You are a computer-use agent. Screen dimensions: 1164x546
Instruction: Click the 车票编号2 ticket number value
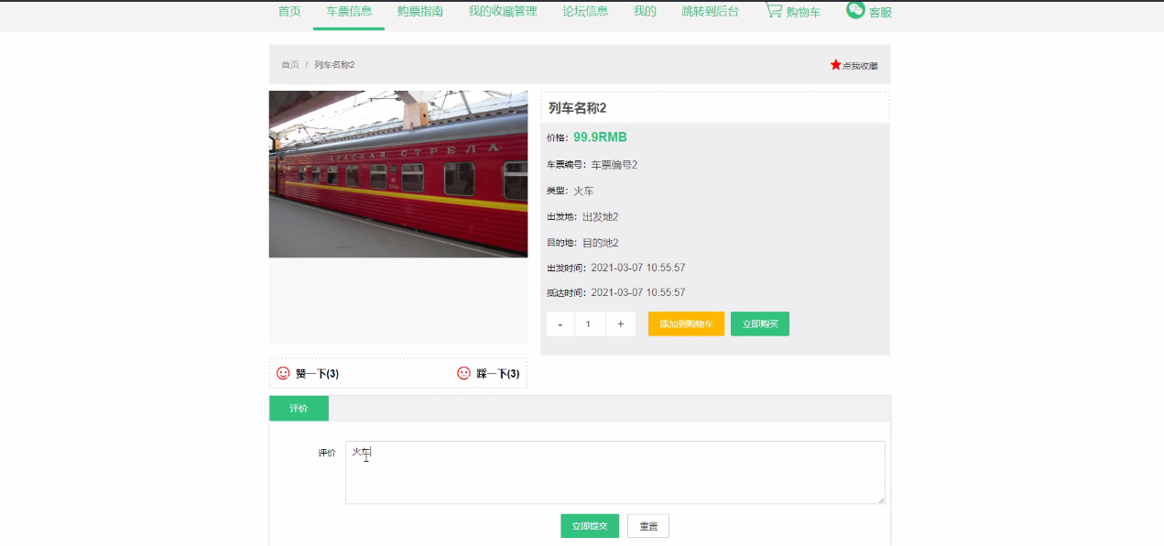point(615,165)
